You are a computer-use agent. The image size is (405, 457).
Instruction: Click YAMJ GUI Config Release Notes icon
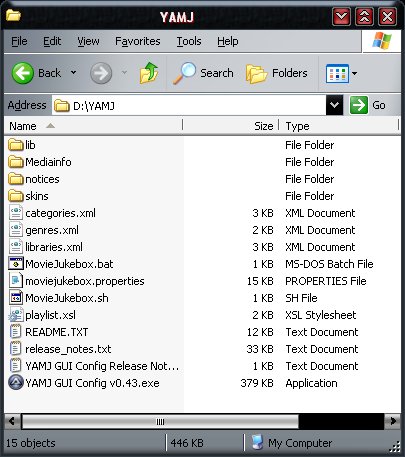(16, 366)
